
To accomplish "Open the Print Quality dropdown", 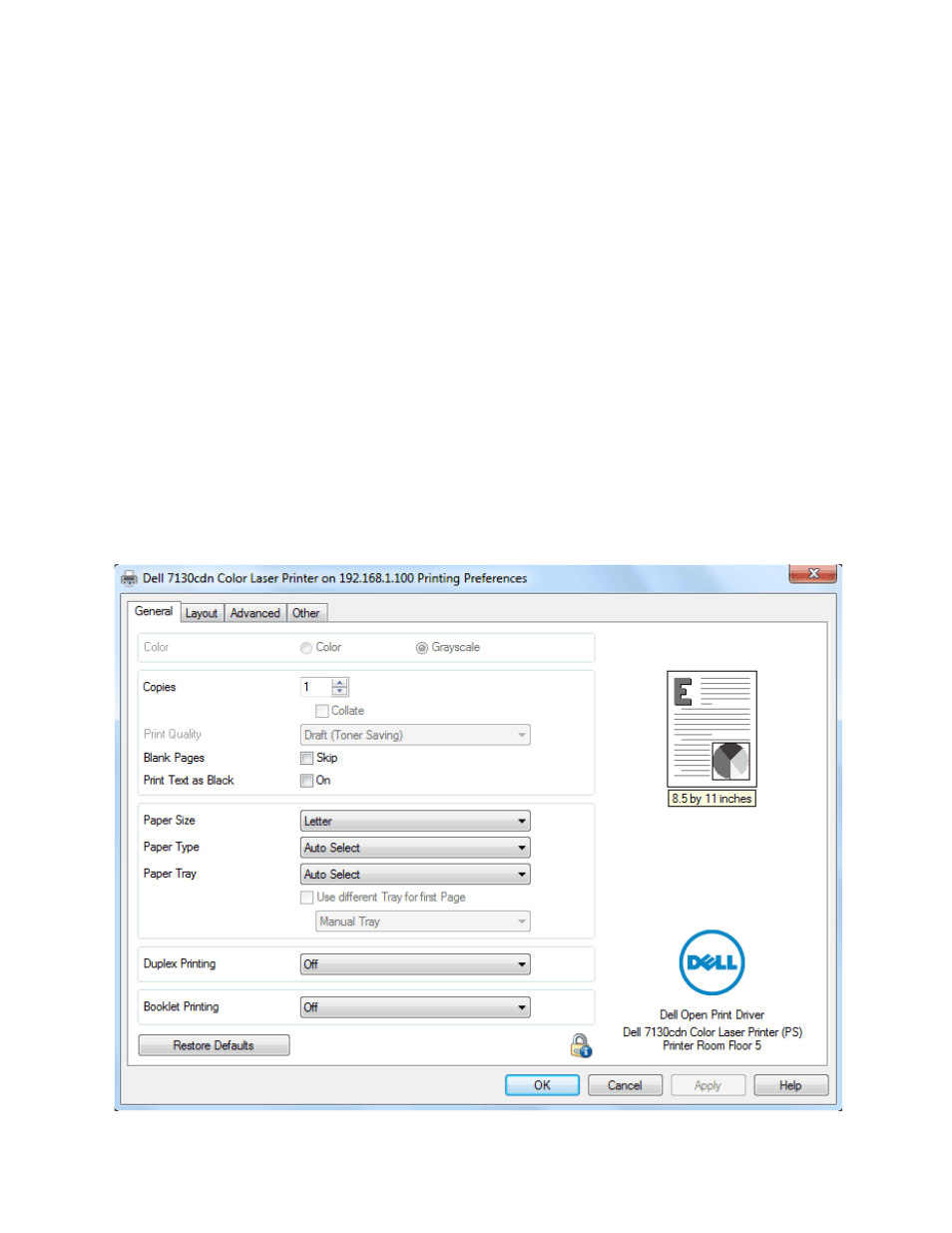I will 415,735.
